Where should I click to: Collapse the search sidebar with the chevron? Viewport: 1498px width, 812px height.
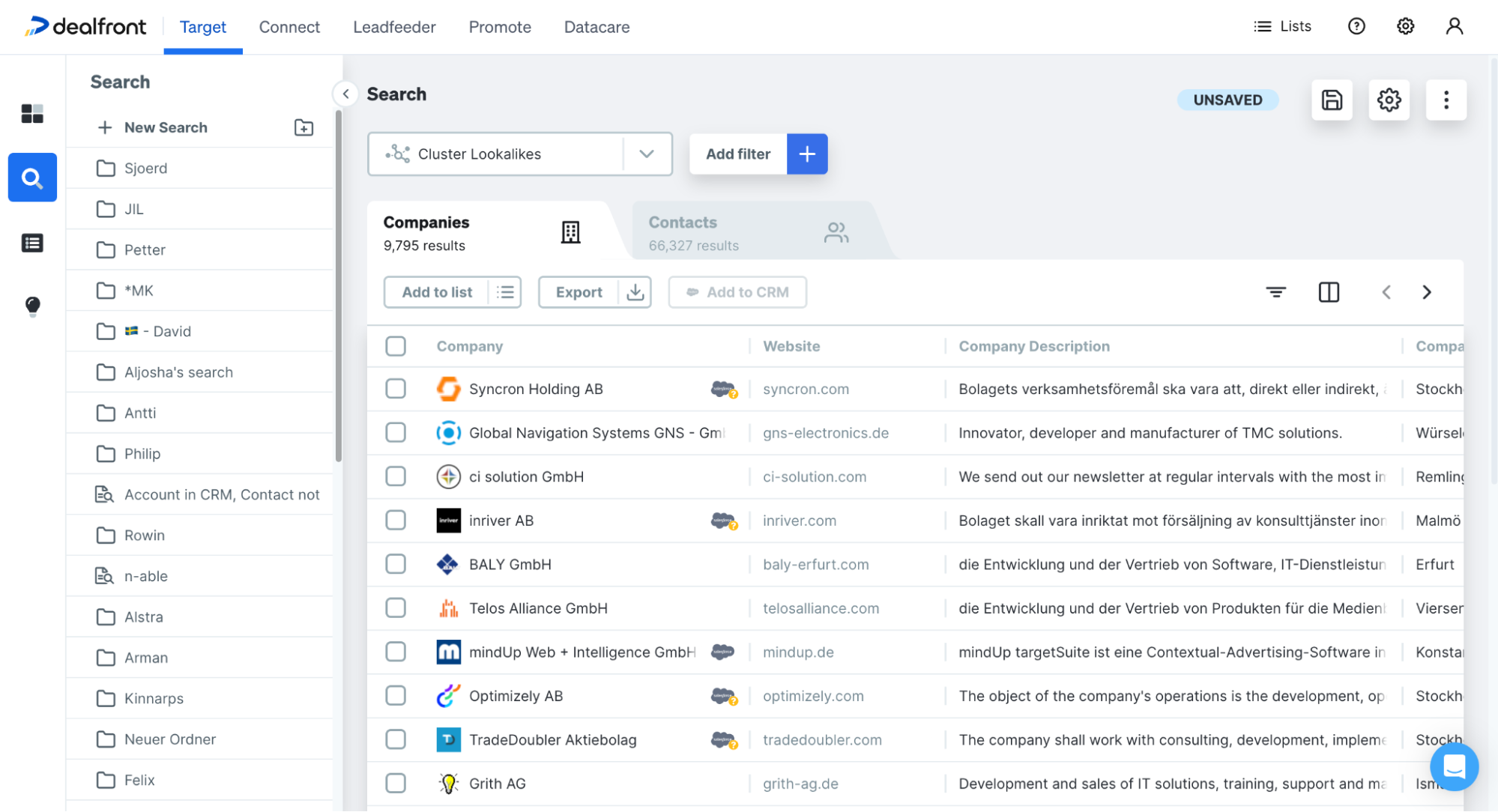[x=345, y=94]
